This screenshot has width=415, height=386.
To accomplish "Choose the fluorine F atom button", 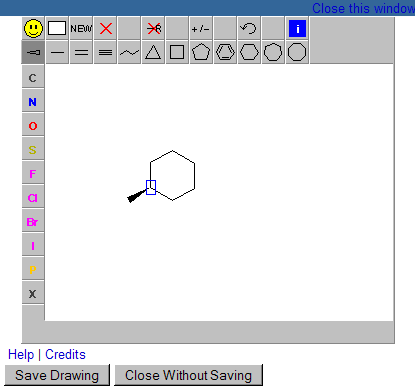I will 33,173.
